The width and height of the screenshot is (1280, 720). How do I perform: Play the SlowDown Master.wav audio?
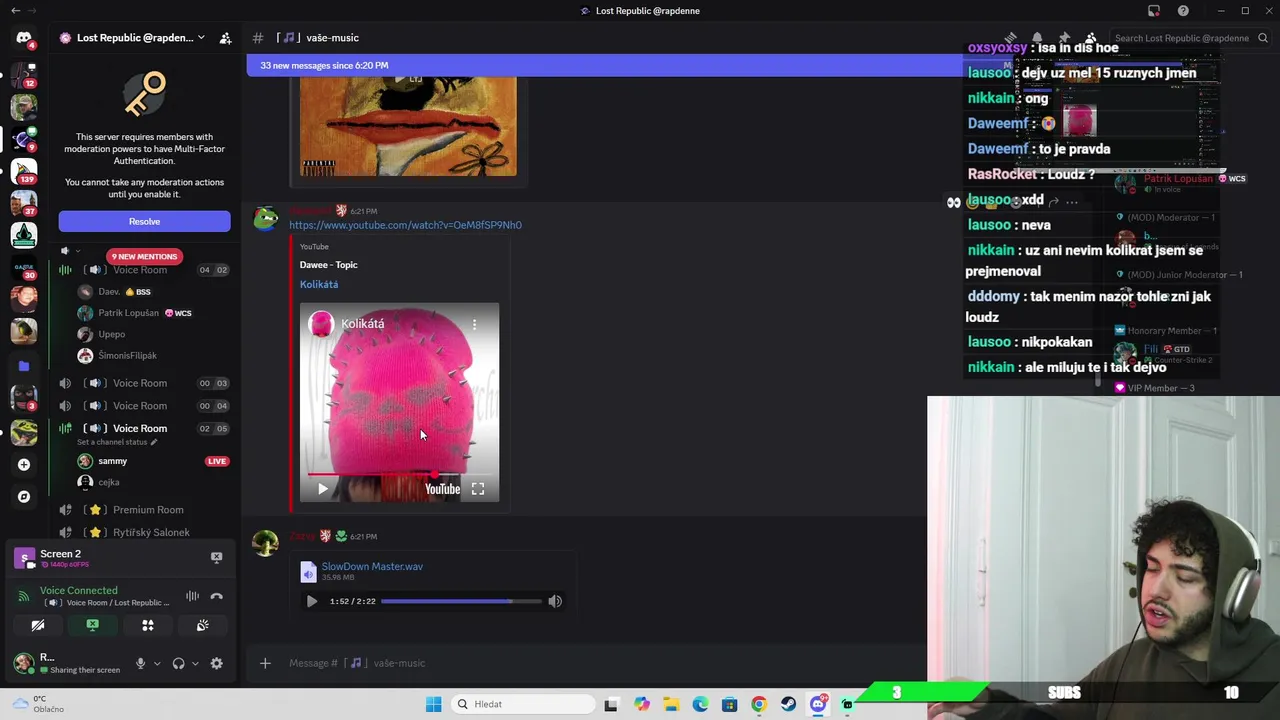click(x=311, y=601)
